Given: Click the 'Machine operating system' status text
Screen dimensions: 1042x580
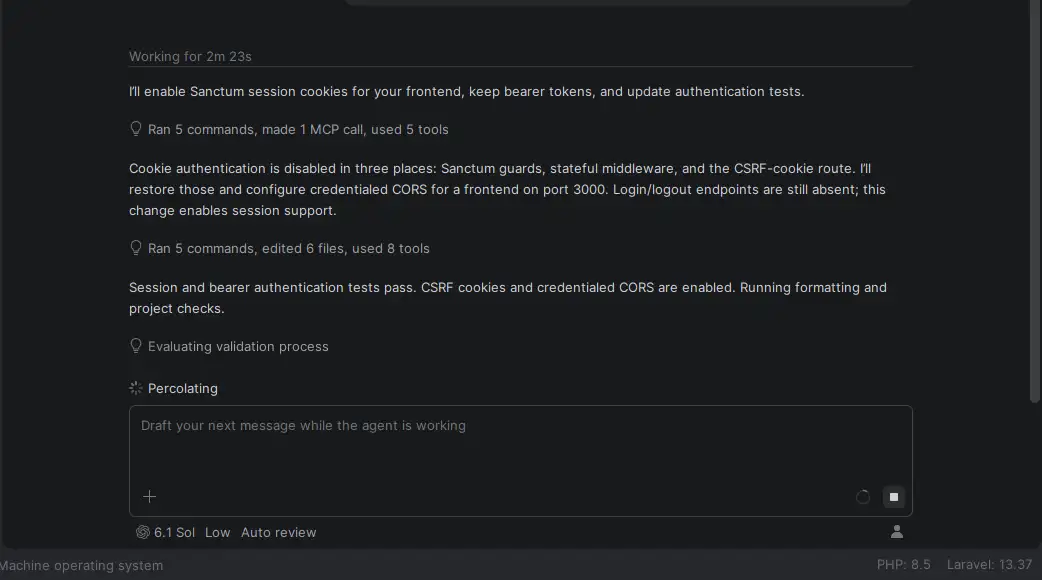Looking at the screenshot, I should tap(81, 565).
